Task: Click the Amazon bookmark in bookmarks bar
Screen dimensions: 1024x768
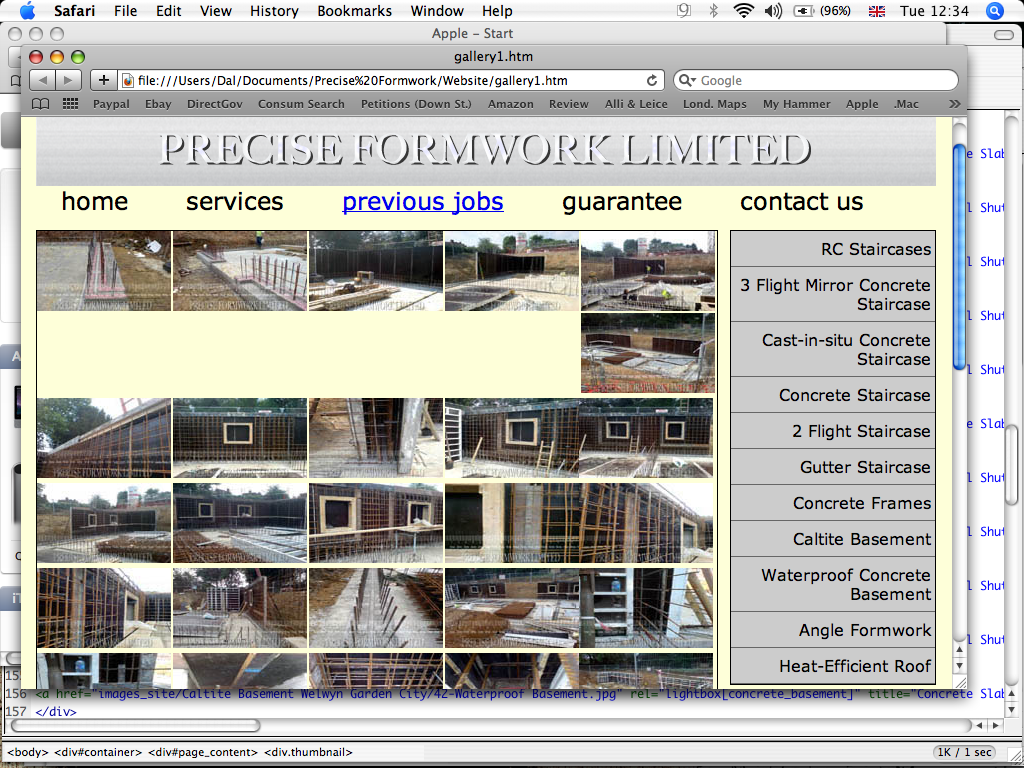Action: pyautogui.click(x=510, y=104)
